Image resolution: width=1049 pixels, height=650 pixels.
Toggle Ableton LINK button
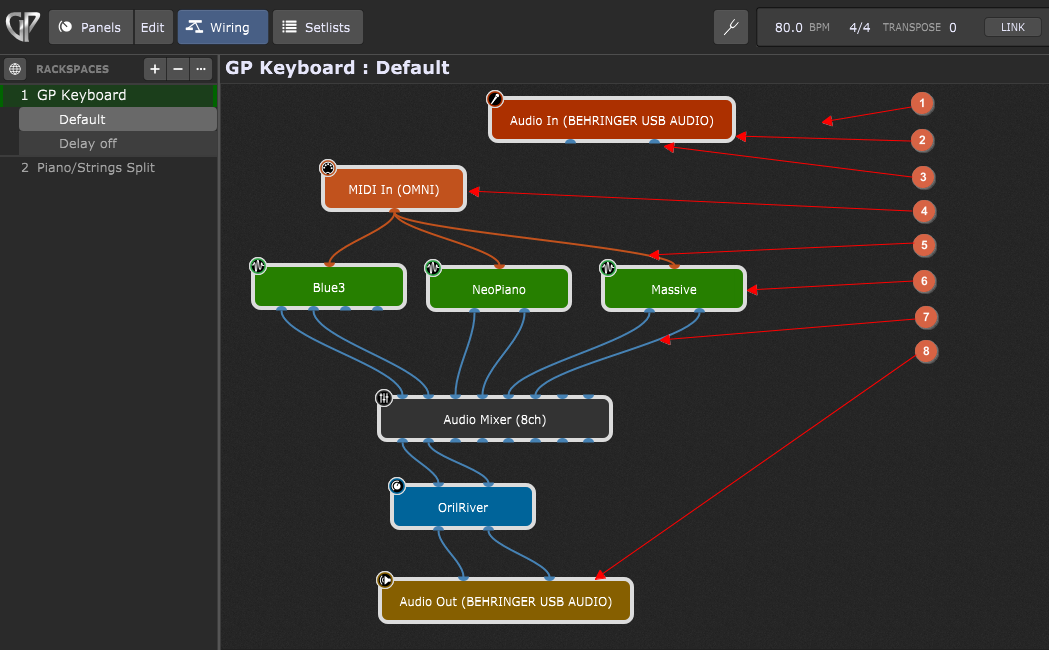click(x=1012, y=27)
